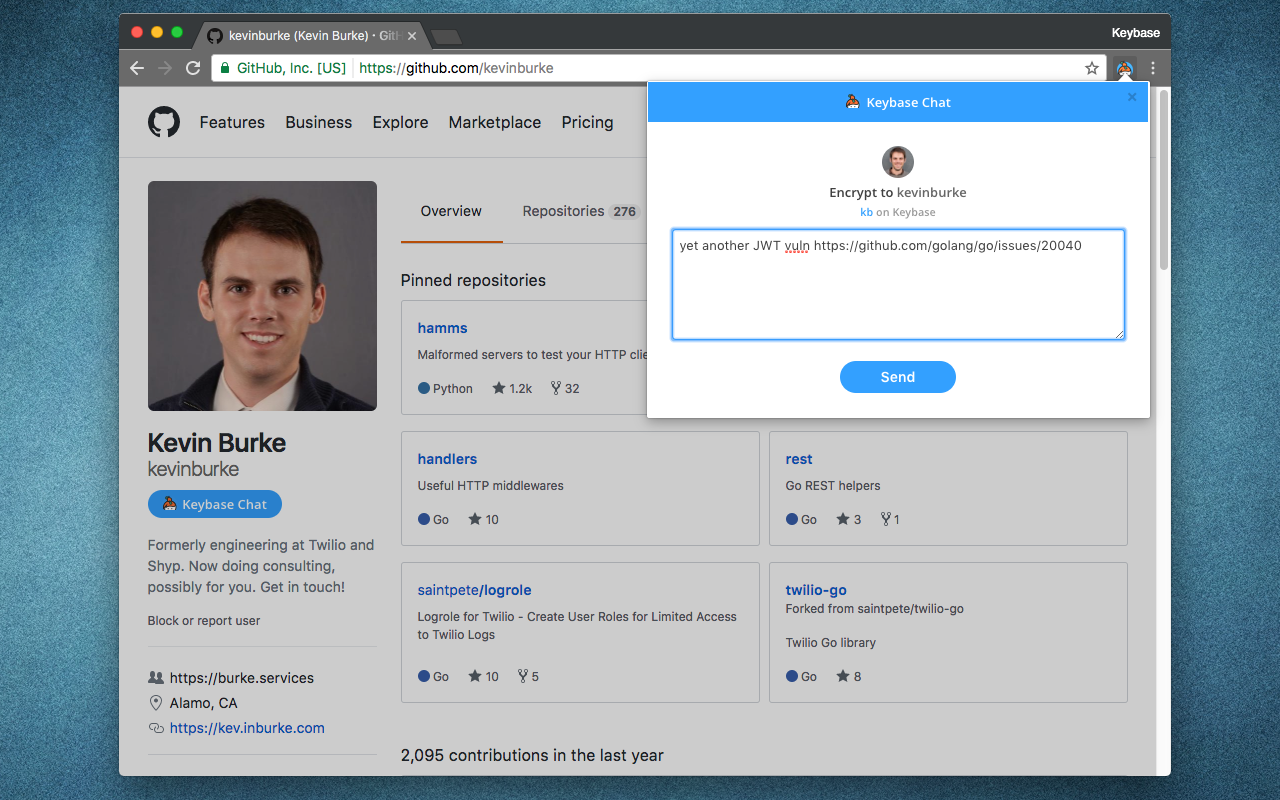Click kevinburke avatar in Keybase popup
The height and width of the screenshot is (800, 1280).
coord(898,162)
